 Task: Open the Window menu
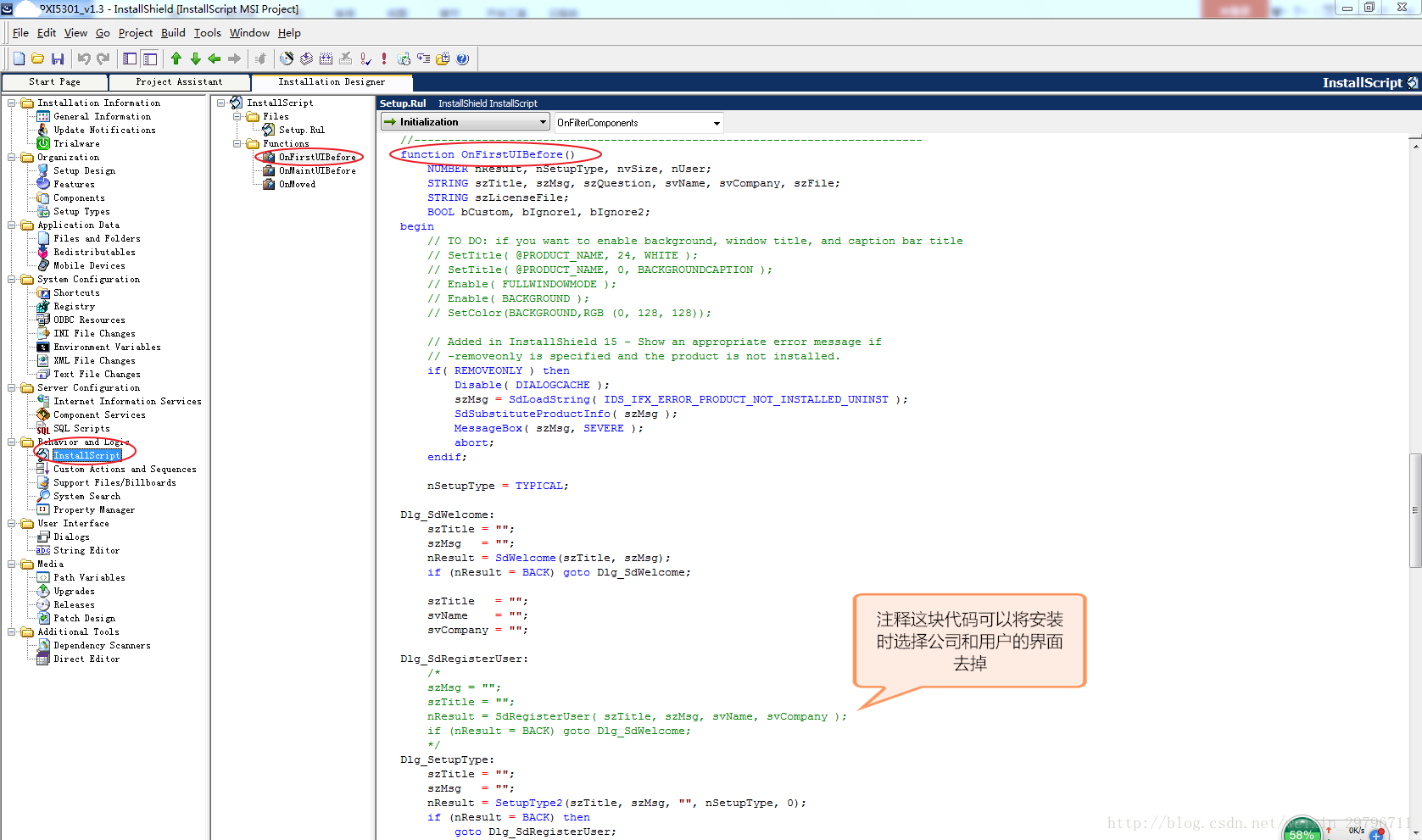(x=249, y=33)
